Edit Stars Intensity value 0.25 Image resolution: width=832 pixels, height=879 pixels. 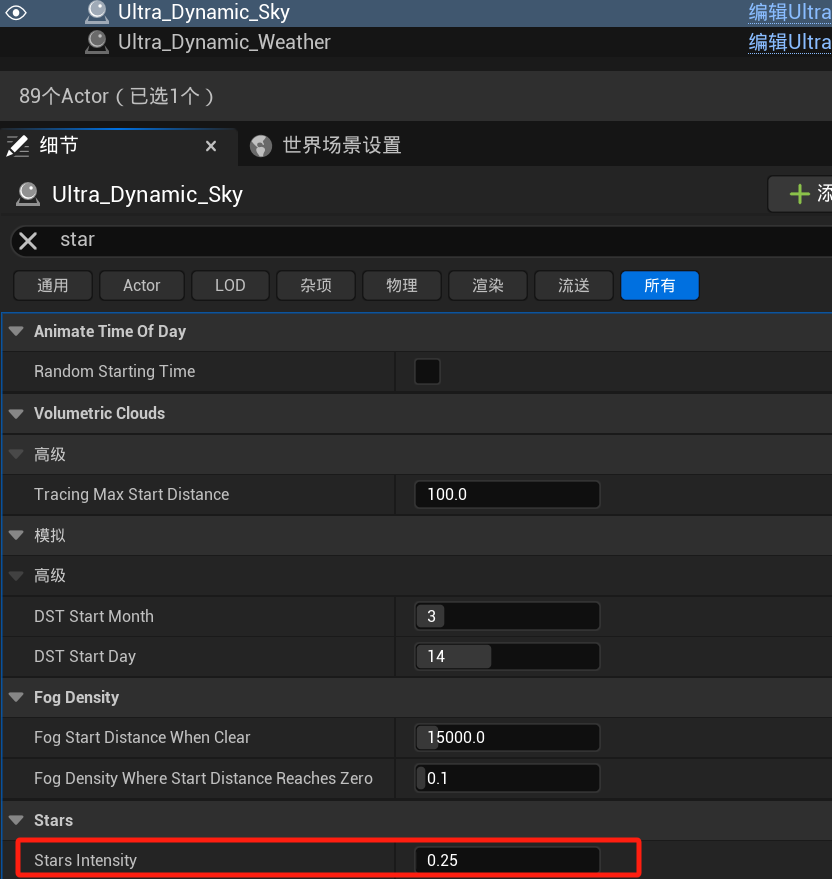pos(507,861)
